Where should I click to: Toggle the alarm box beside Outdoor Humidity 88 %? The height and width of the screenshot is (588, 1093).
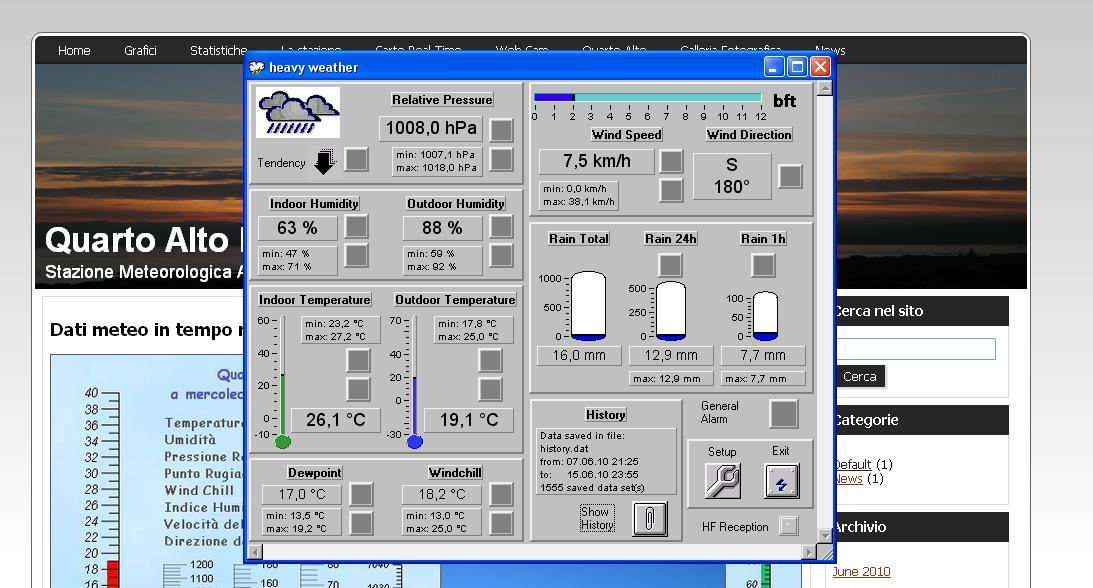point(501,226)
